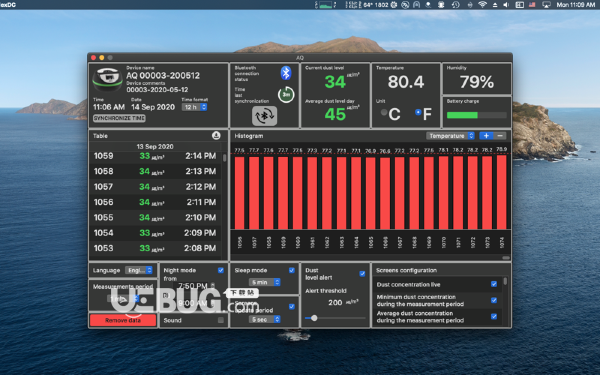Viewport: 600px width, 375px height.
Task: Zoom out histogram with minus button
Action: 500,136
